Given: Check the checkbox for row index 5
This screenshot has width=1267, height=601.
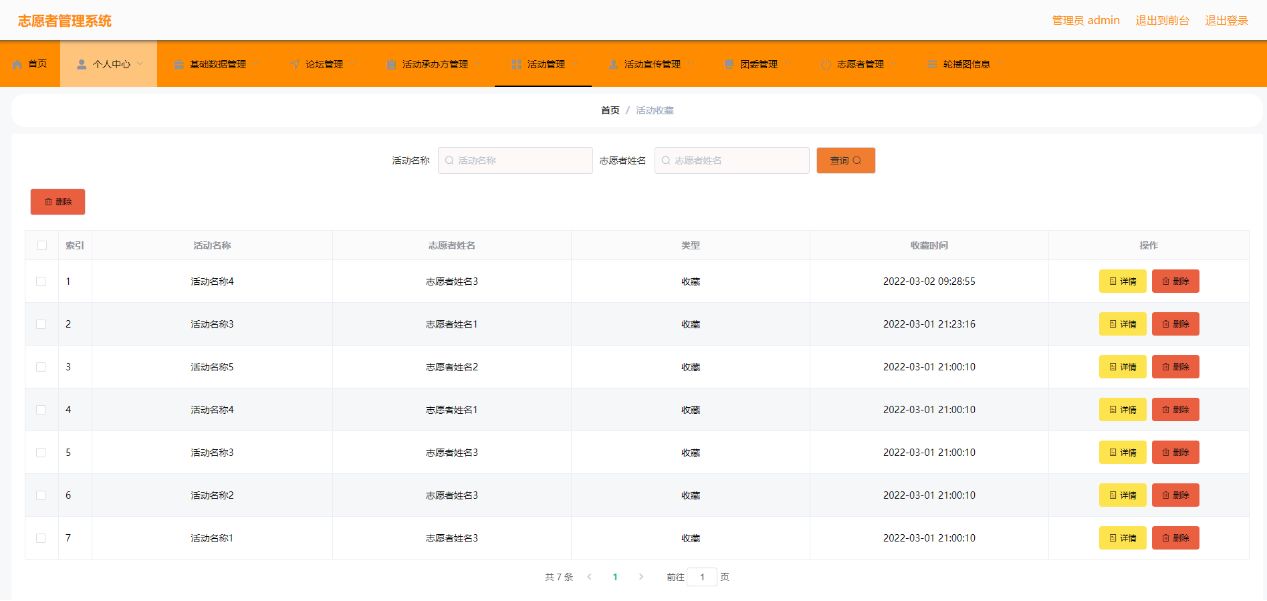Looking at the screenshot, I should pos(41,452).
